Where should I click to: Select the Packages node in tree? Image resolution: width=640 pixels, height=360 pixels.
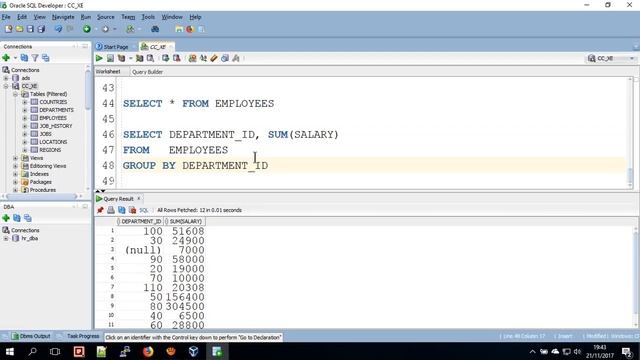pyautogui.click(x=40, y=182)
